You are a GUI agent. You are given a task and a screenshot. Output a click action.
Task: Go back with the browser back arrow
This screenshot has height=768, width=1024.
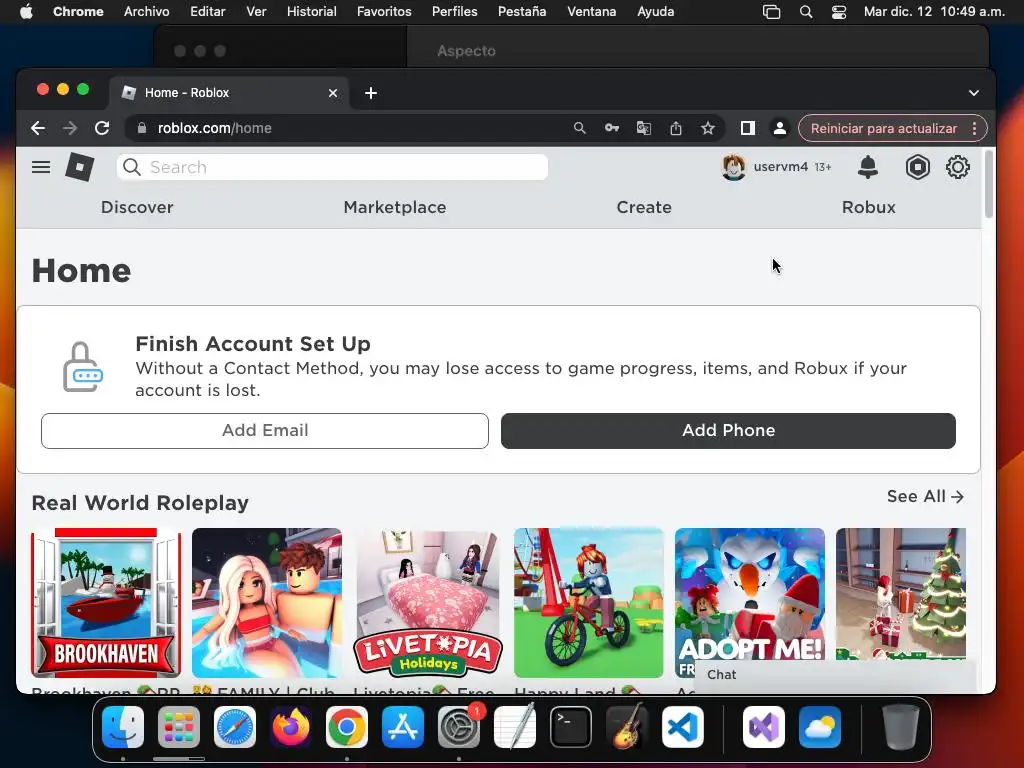pos(38,128)
